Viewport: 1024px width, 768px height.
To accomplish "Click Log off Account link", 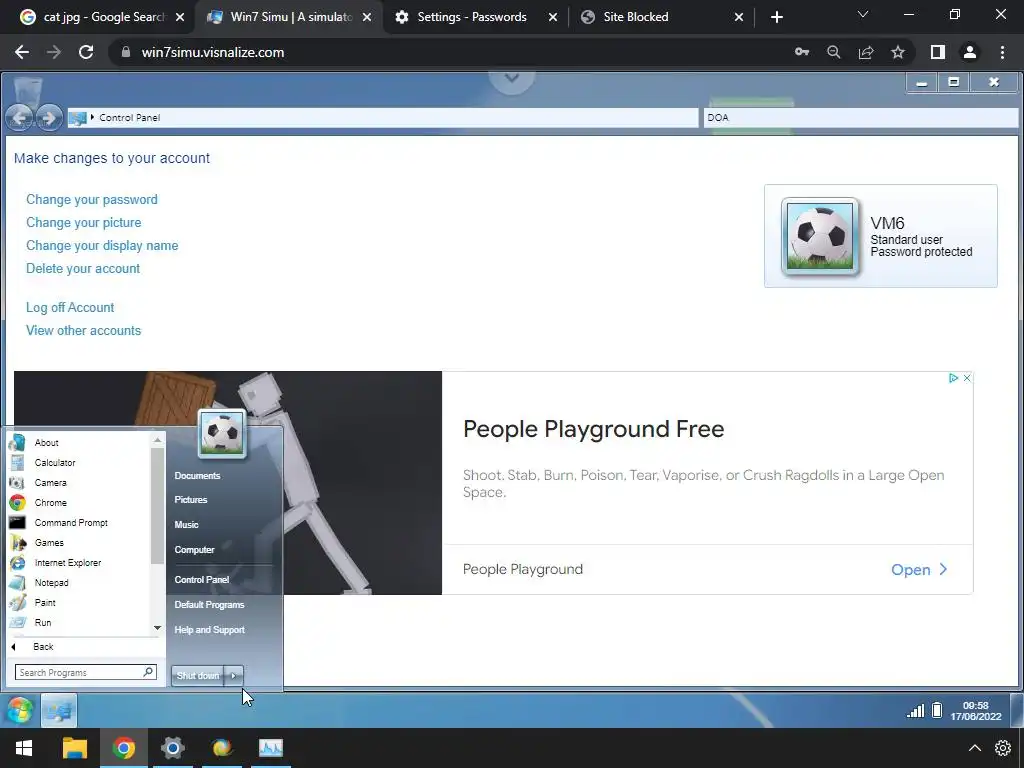I will coord(70,308).
